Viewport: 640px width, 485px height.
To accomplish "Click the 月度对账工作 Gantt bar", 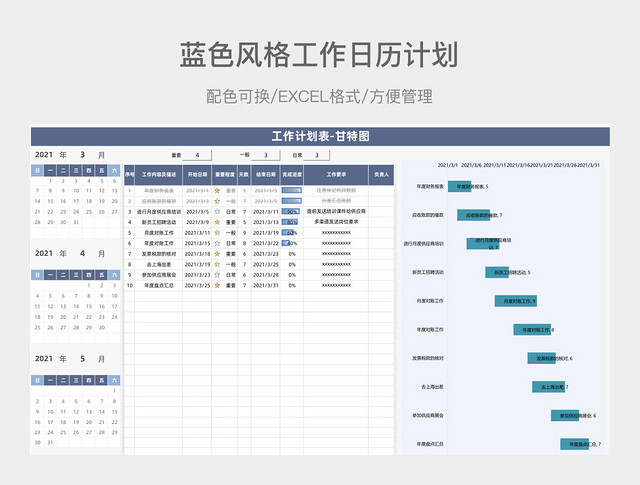I will tap(516, 301).
